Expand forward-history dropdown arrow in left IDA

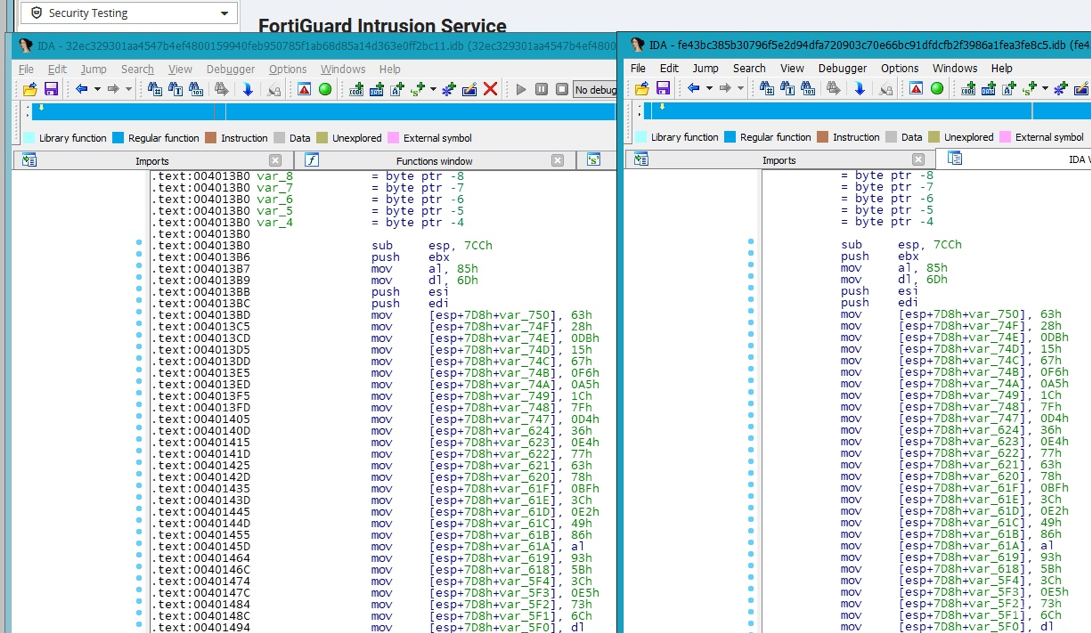[129, 89]
